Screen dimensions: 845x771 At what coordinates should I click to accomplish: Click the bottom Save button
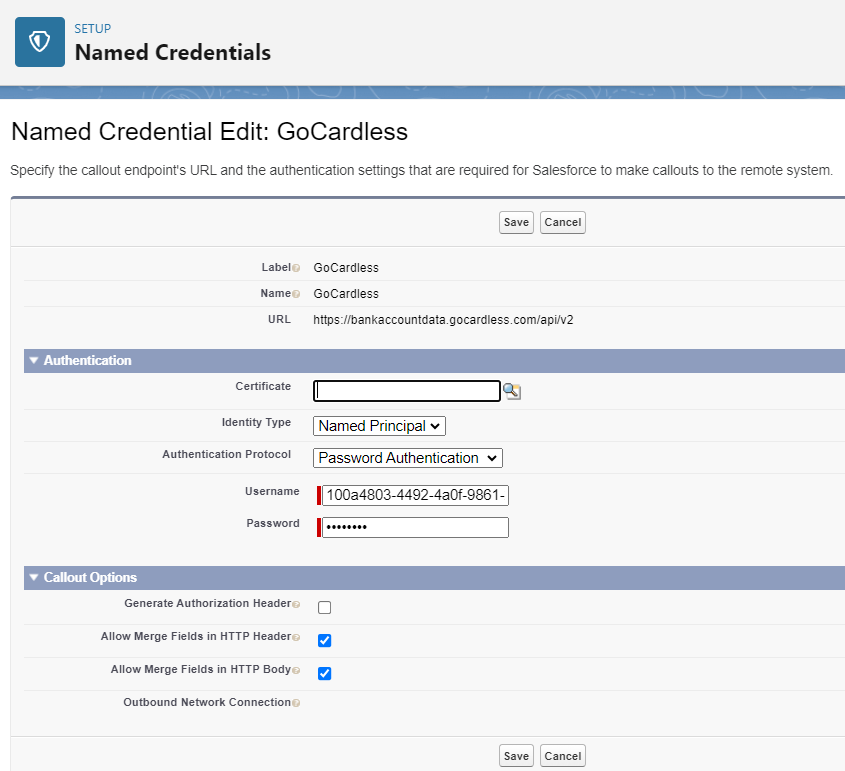[516, 756]
